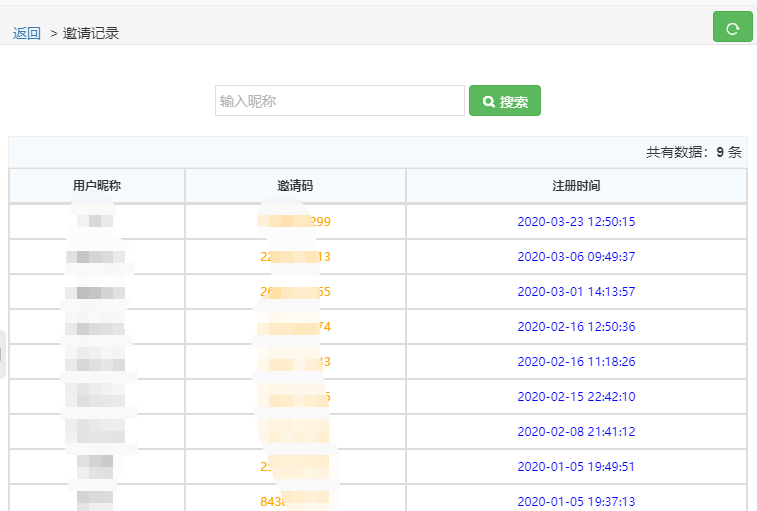Select the 2020-03-23 12:50:15 registration time
The width and height of the screenshot is (757, 511).
(x=576, y=222)
